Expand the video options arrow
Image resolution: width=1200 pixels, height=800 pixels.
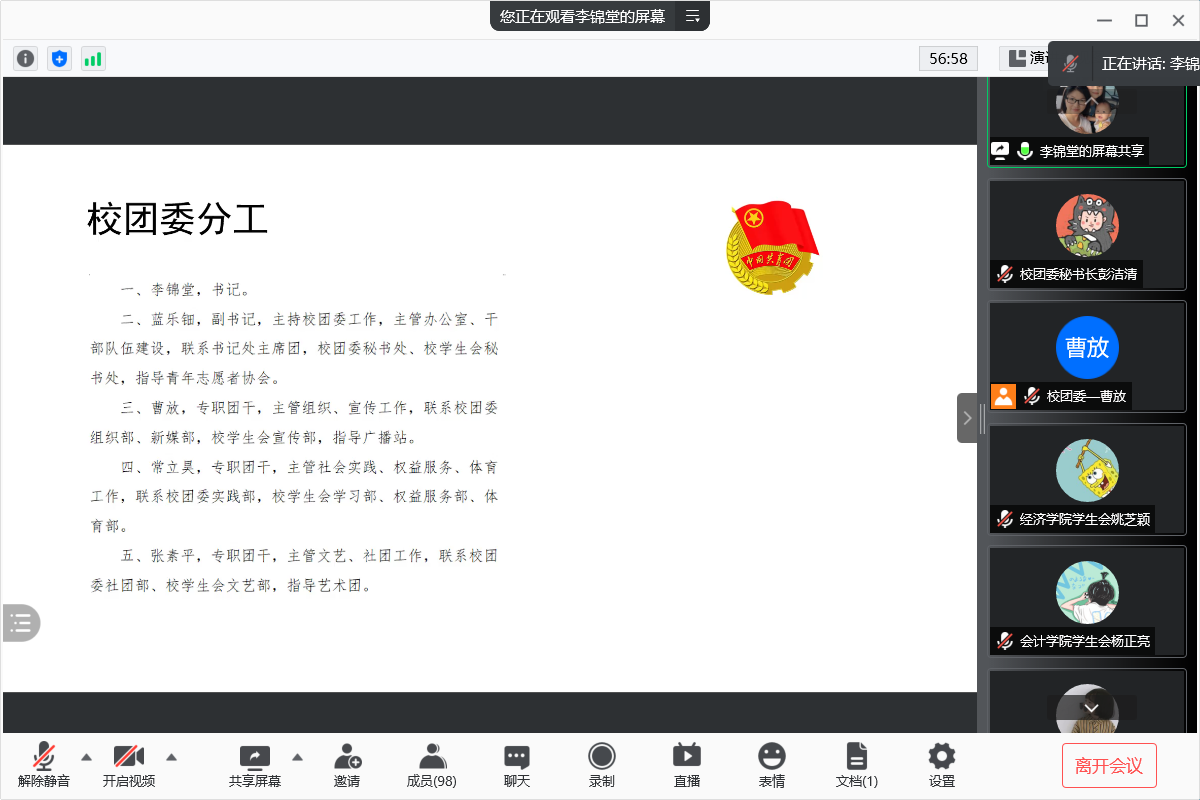point(171,757)
